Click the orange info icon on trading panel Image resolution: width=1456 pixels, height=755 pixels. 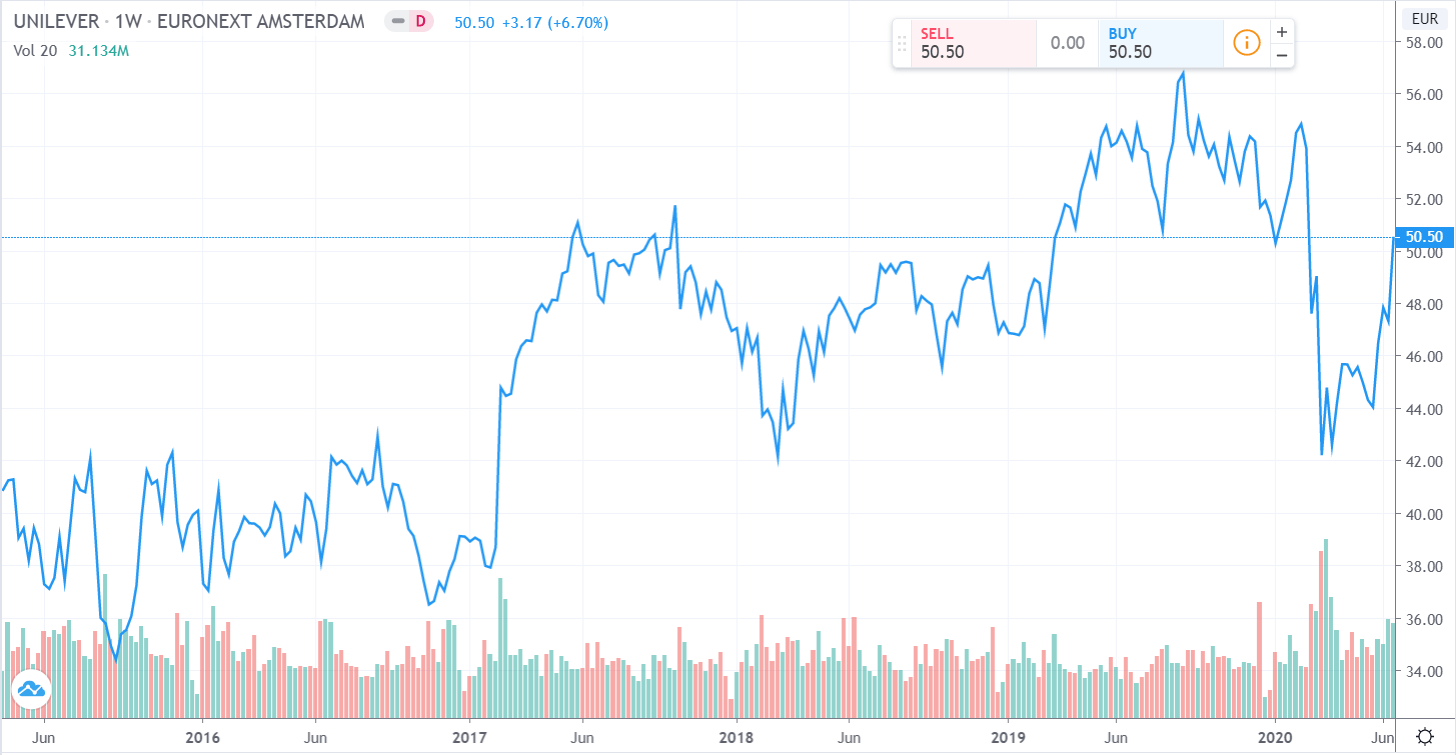point(1246,43)
